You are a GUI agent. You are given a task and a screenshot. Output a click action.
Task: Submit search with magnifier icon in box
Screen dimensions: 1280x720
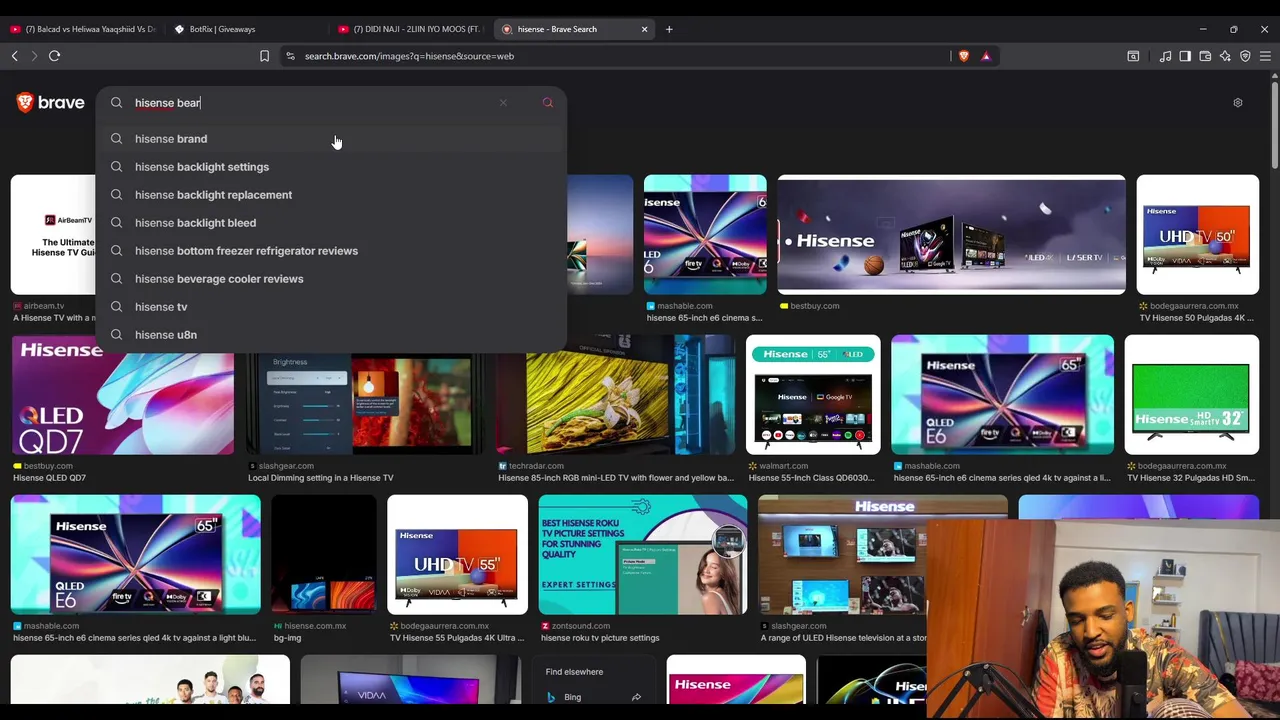click(547, 102)
